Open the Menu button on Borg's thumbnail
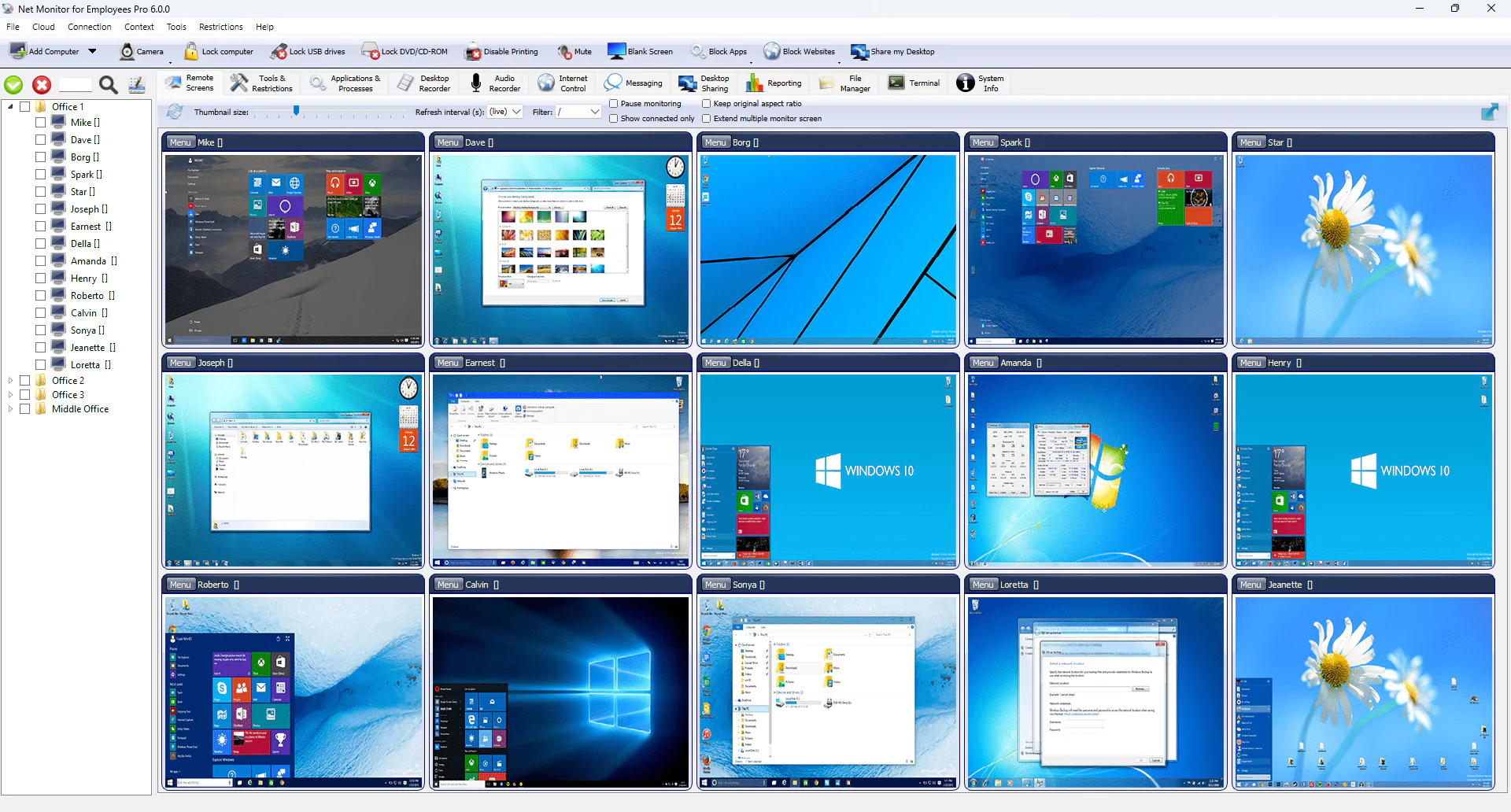 [x=715, y=142]
